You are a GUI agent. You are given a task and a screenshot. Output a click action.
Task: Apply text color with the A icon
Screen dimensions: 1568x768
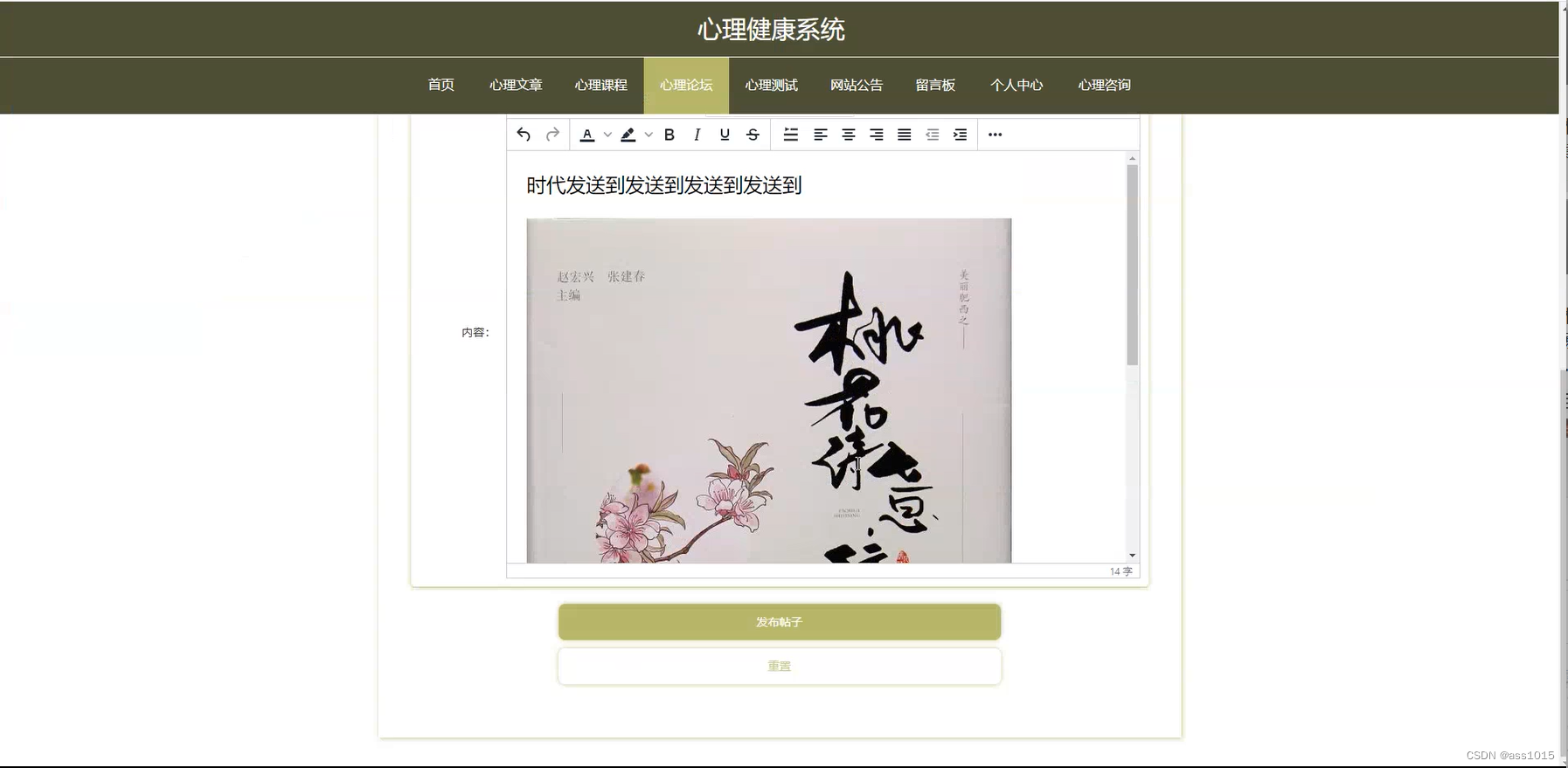tap(587, 135)
